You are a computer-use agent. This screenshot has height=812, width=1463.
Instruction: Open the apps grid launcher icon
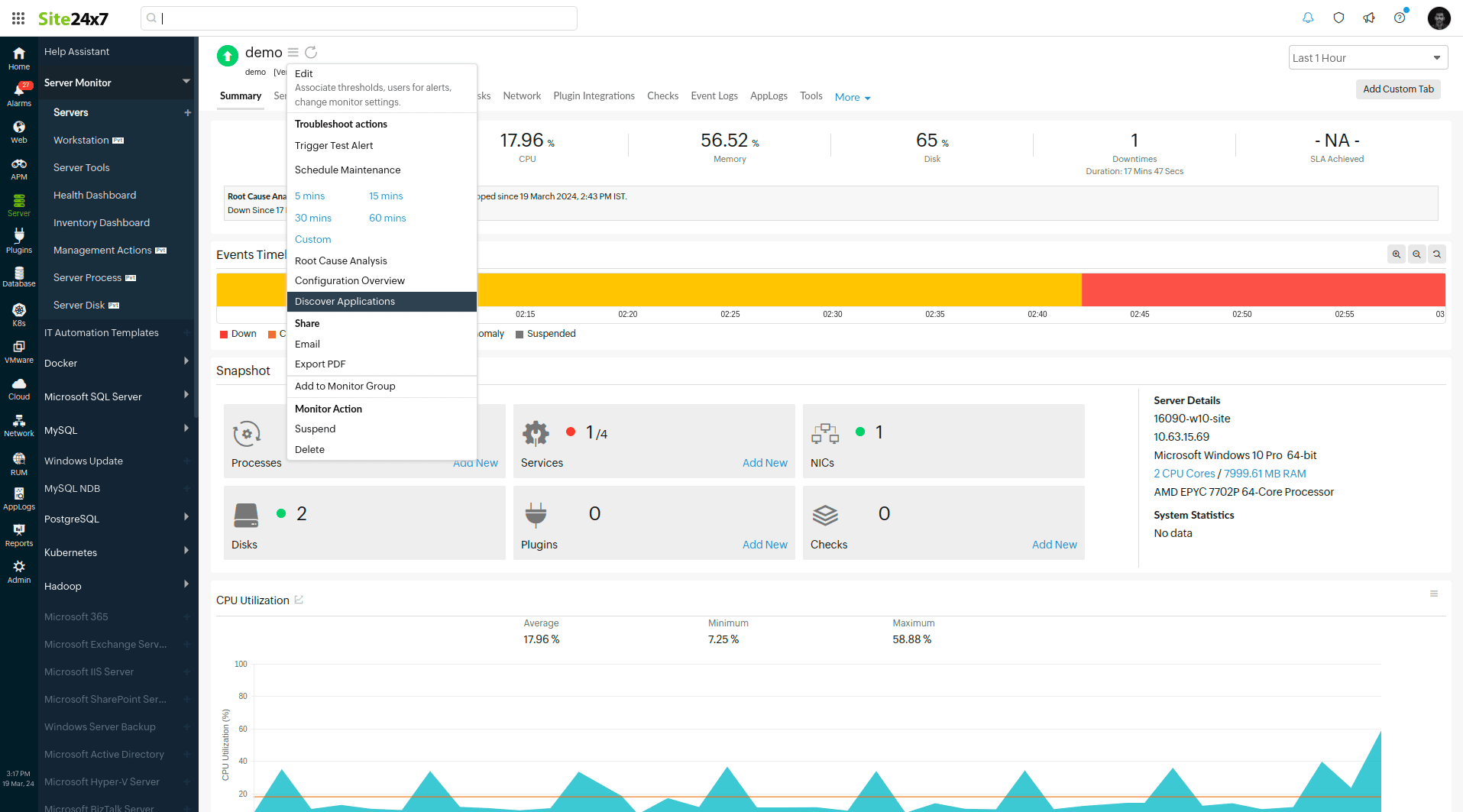18,18
